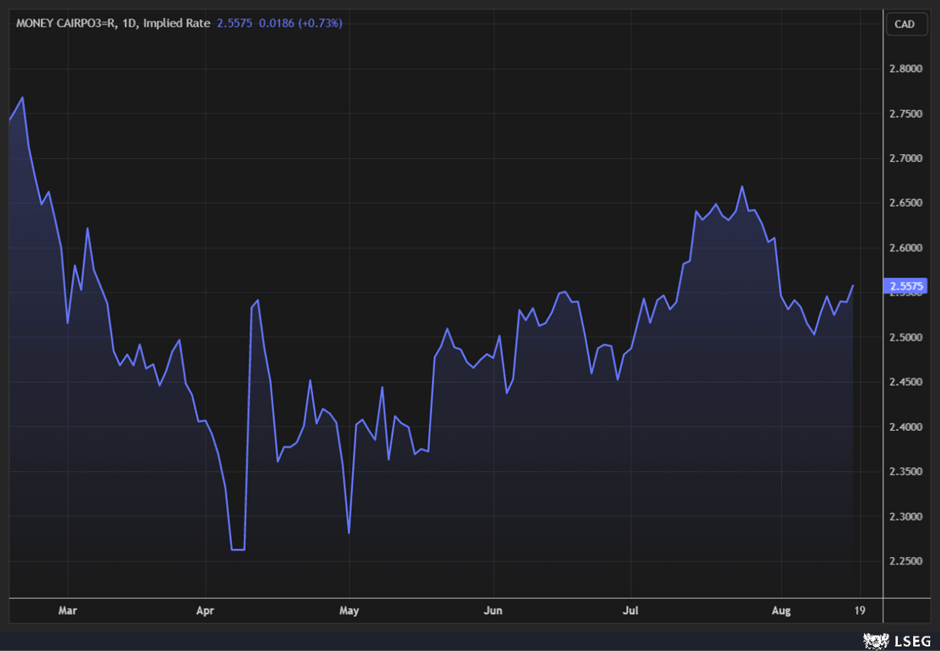Click the 2.7500 level on price axis
940x651 pixels.
pyautogui.click(x=905, y=114)
